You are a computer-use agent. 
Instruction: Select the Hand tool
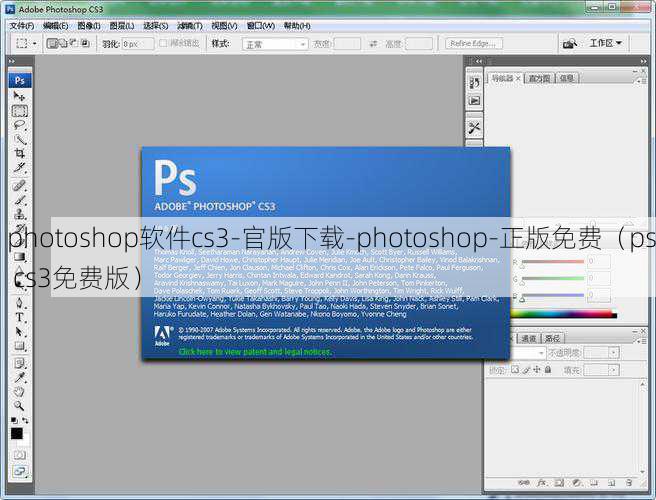click(19, 392)
